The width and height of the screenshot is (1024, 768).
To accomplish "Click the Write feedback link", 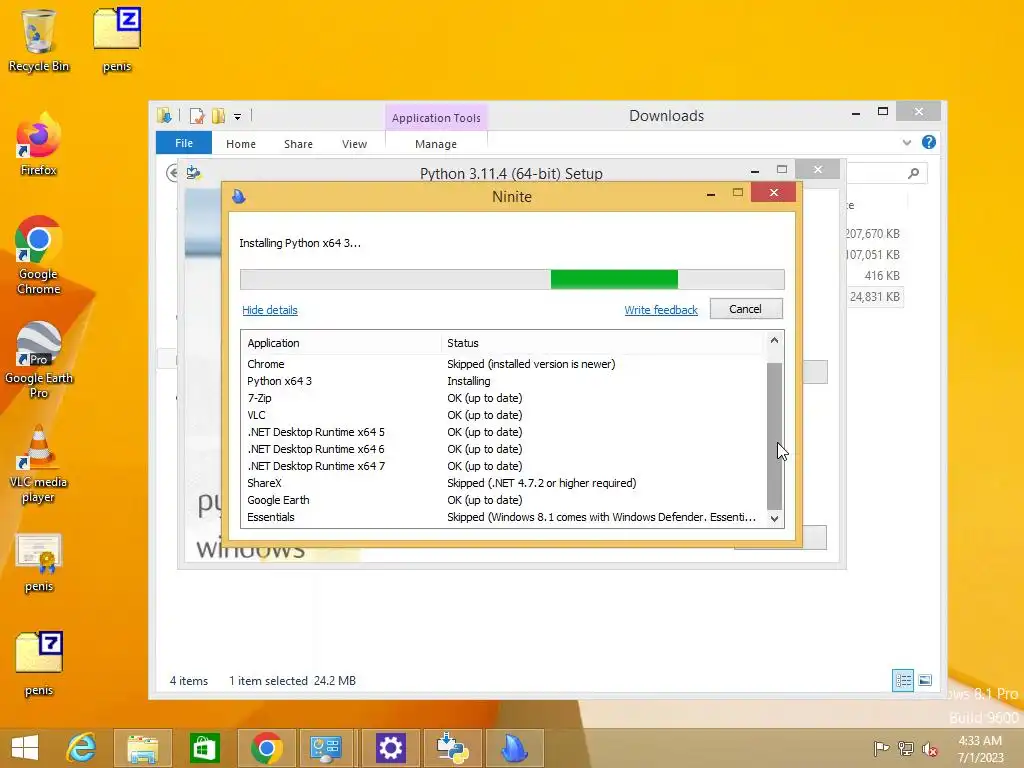I will click(661, 310).
